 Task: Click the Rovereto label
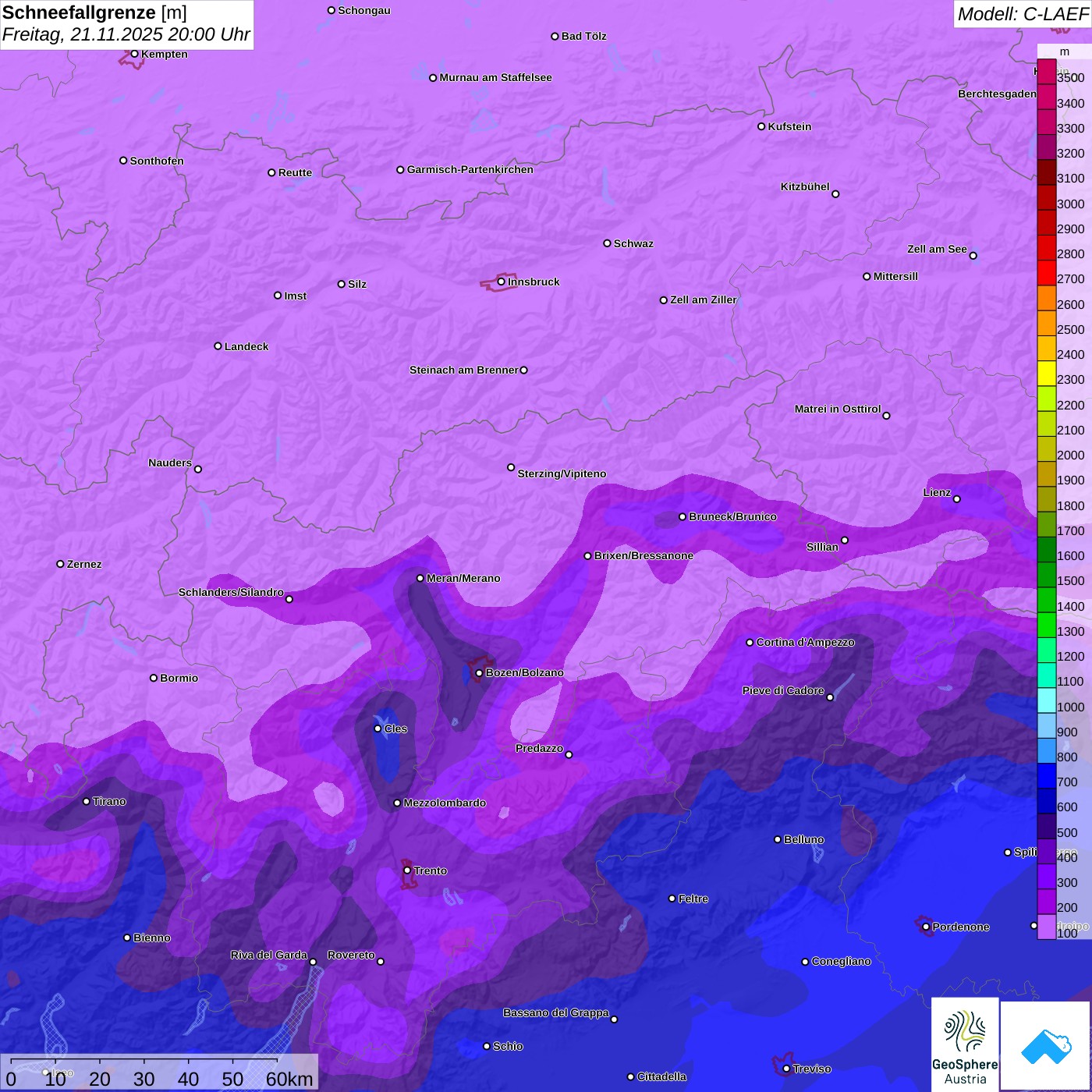(351, 955)
